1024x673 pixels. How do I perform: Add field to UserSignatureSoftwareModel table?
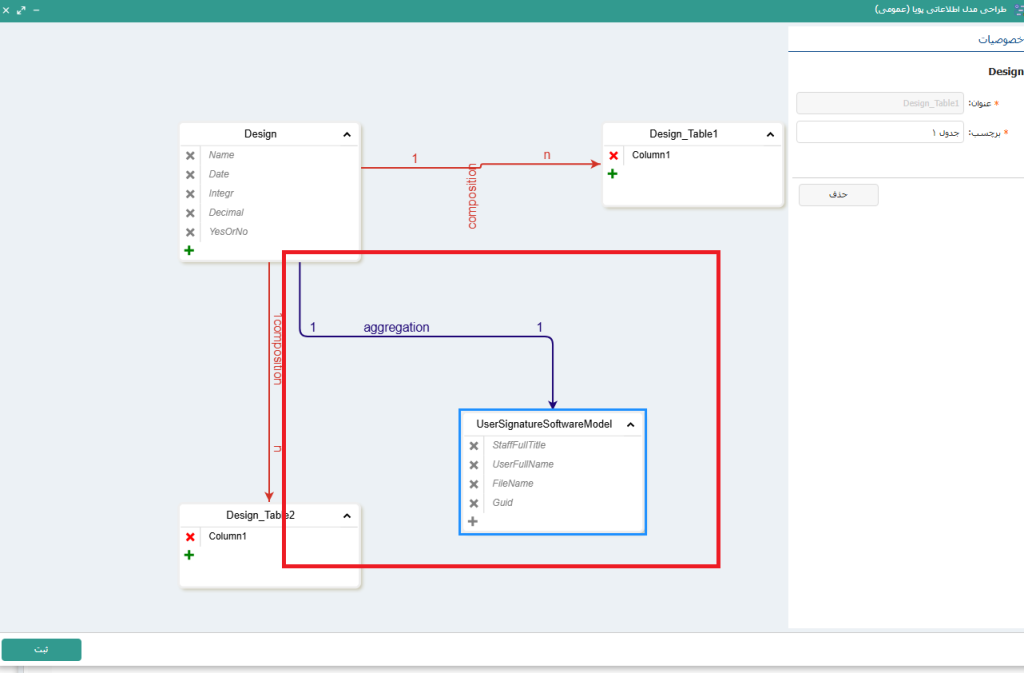click(x=473, y=521)
